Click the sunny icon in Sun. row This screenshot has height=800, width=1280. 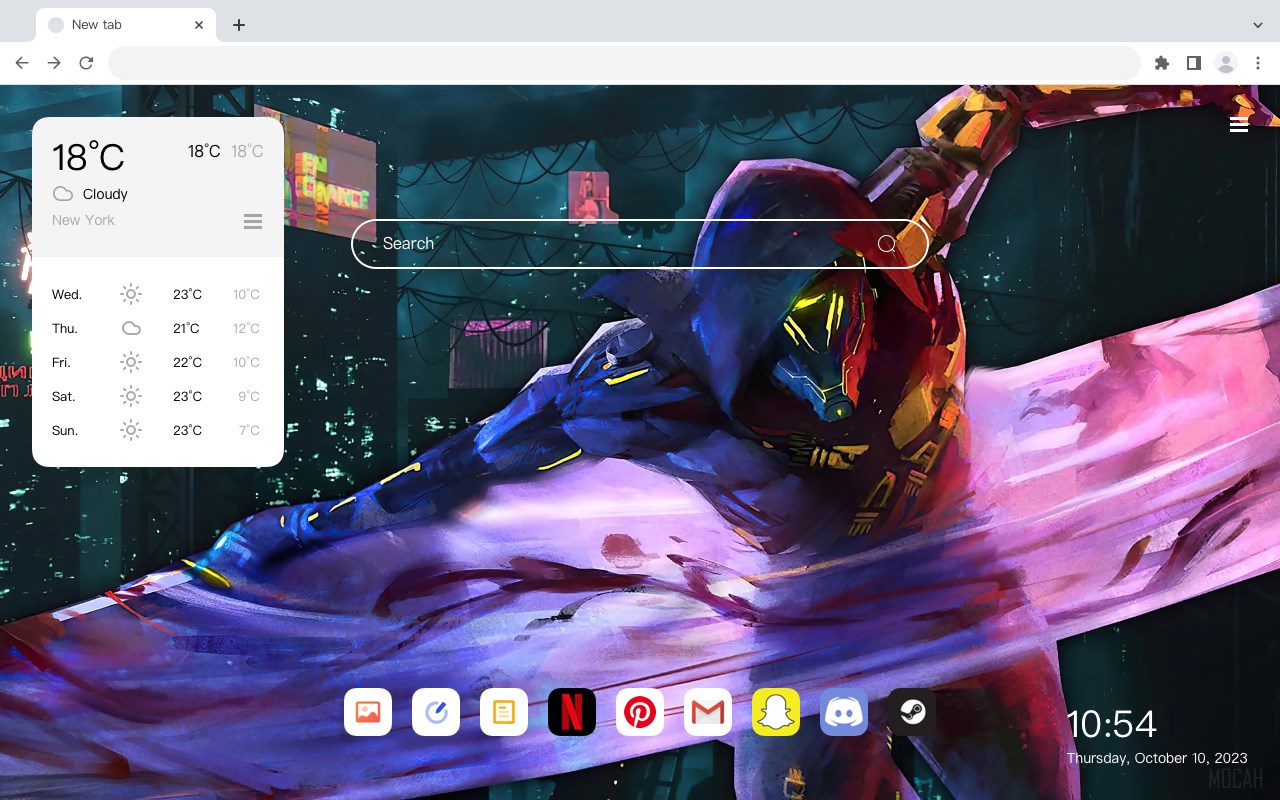tap(131, 430)
